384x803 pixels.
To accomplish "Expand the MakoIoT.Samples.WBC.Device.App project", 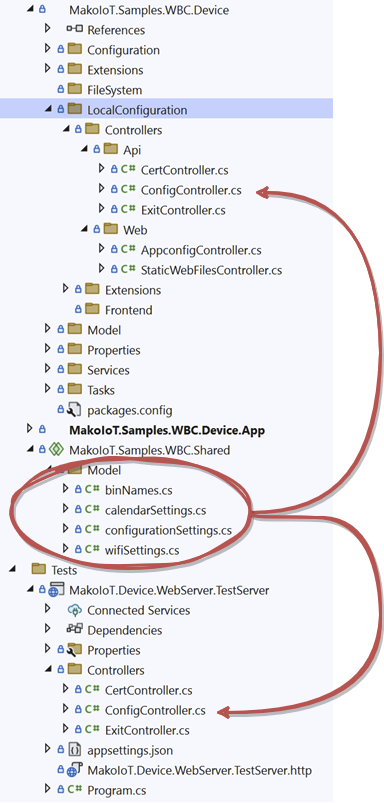I will coord(30,429).
